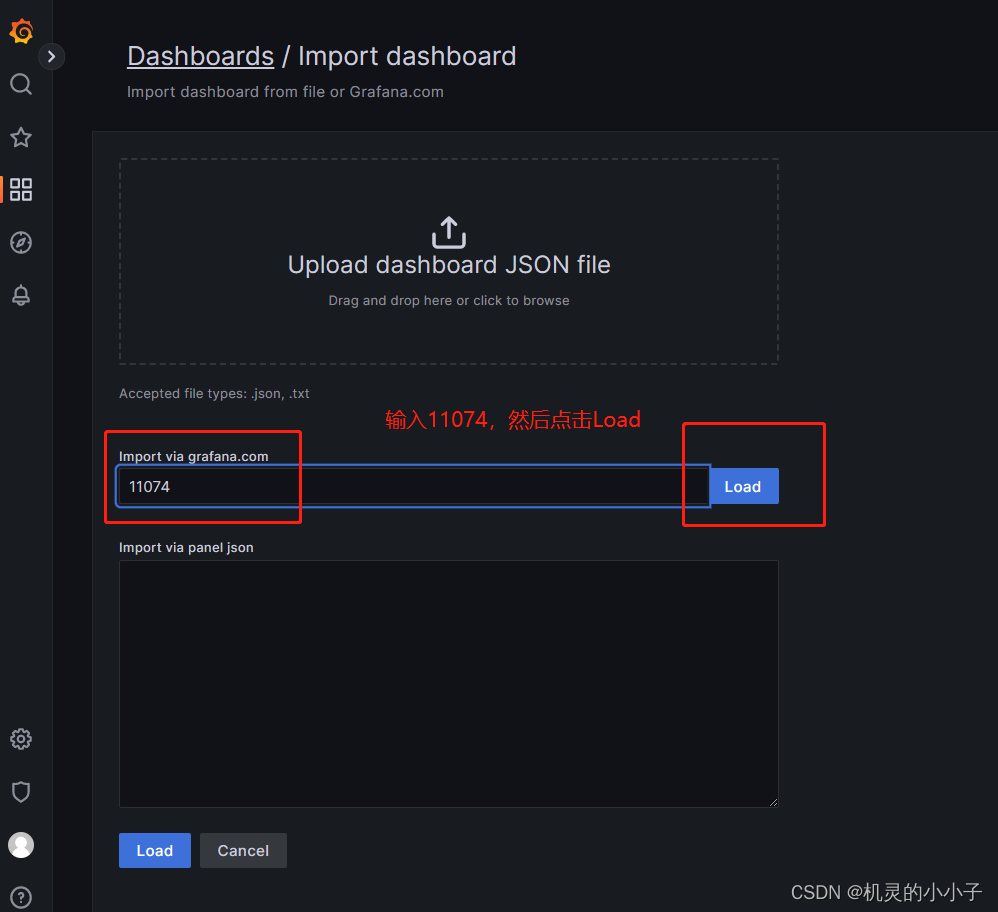
Task: Open the Dashboards grid icon in sidebar
Action: pyautogui.click(x=21, y=190)
